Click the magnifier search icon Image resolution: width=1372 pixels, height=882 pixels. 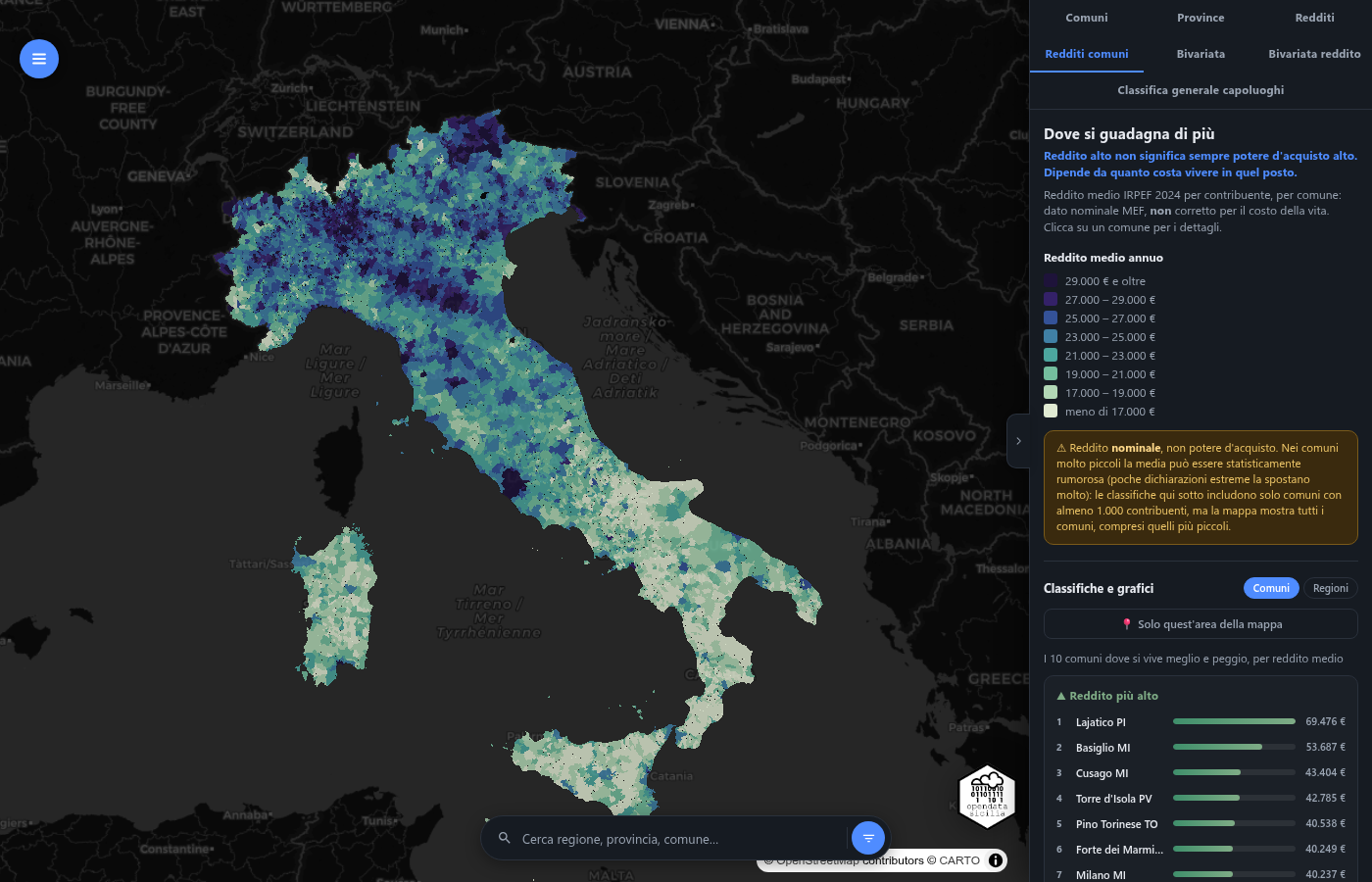505,838
